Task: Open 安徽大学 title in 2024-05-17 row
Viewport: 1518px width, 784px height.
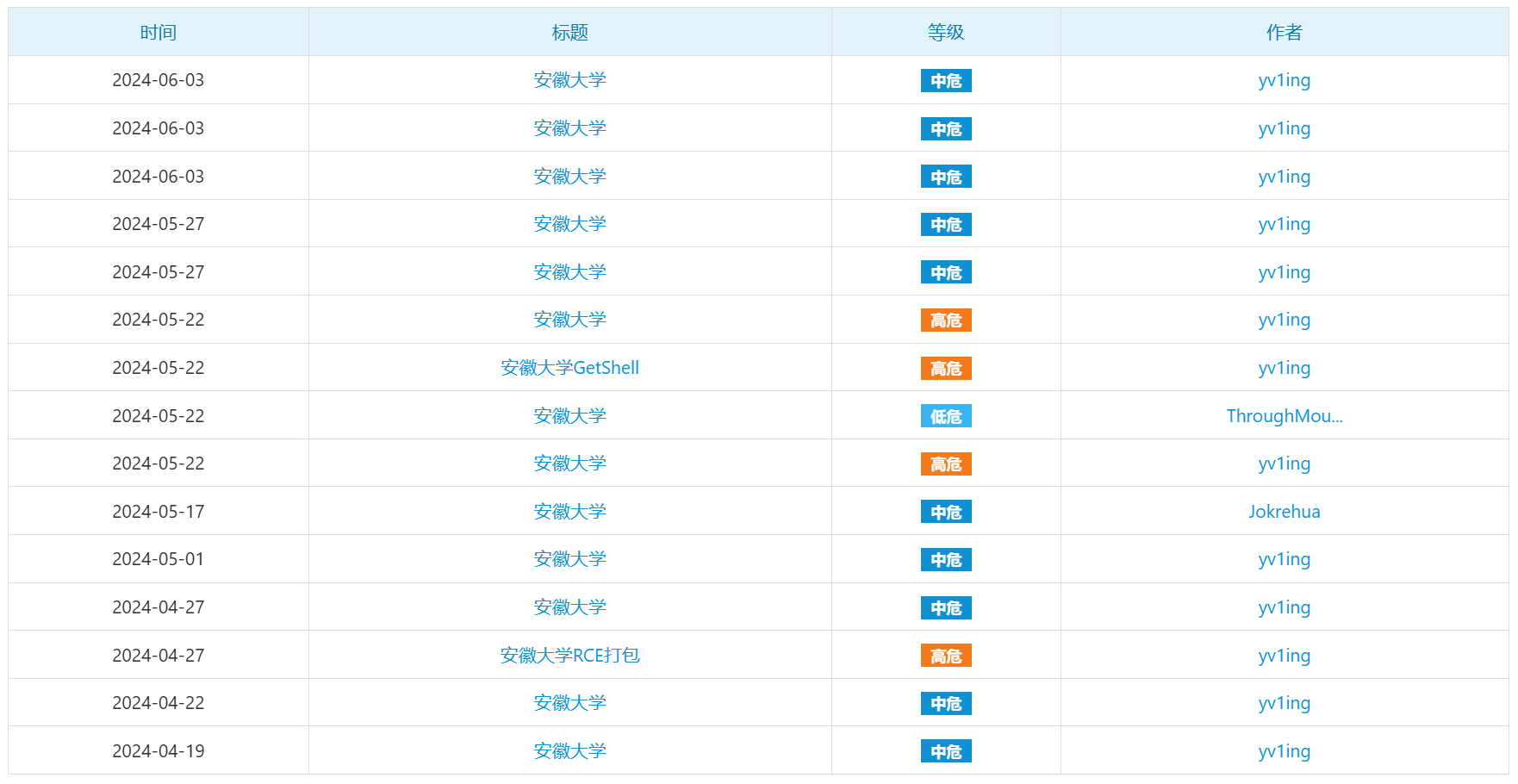Action: point(569,512)
